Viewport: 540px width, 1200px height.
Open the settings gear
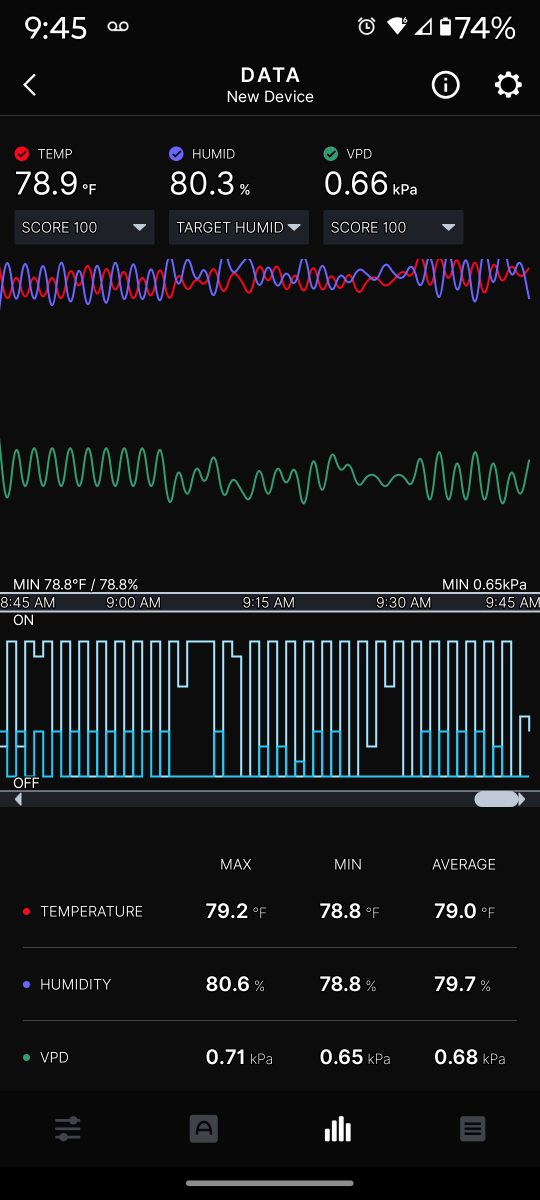[508, 85]
